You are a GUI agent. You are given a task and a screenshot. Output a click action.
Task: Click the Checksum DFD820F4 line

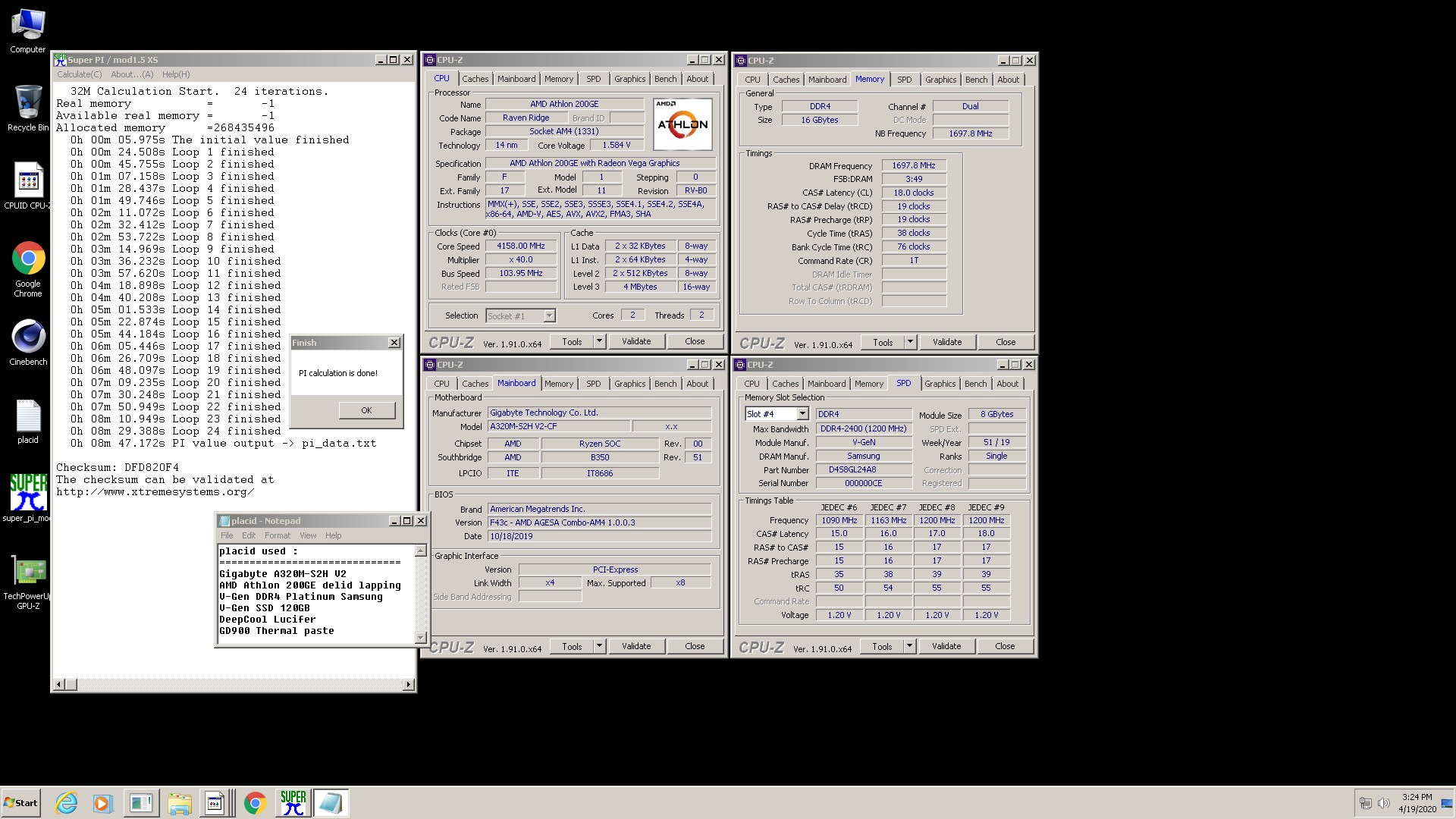(x=118, y=468)
